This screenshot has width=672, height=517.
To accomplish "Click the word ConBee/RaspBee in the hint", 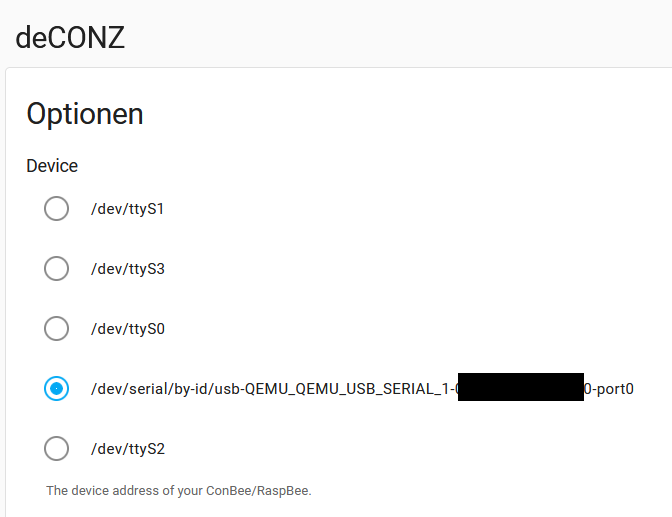I will coord(258,490).
